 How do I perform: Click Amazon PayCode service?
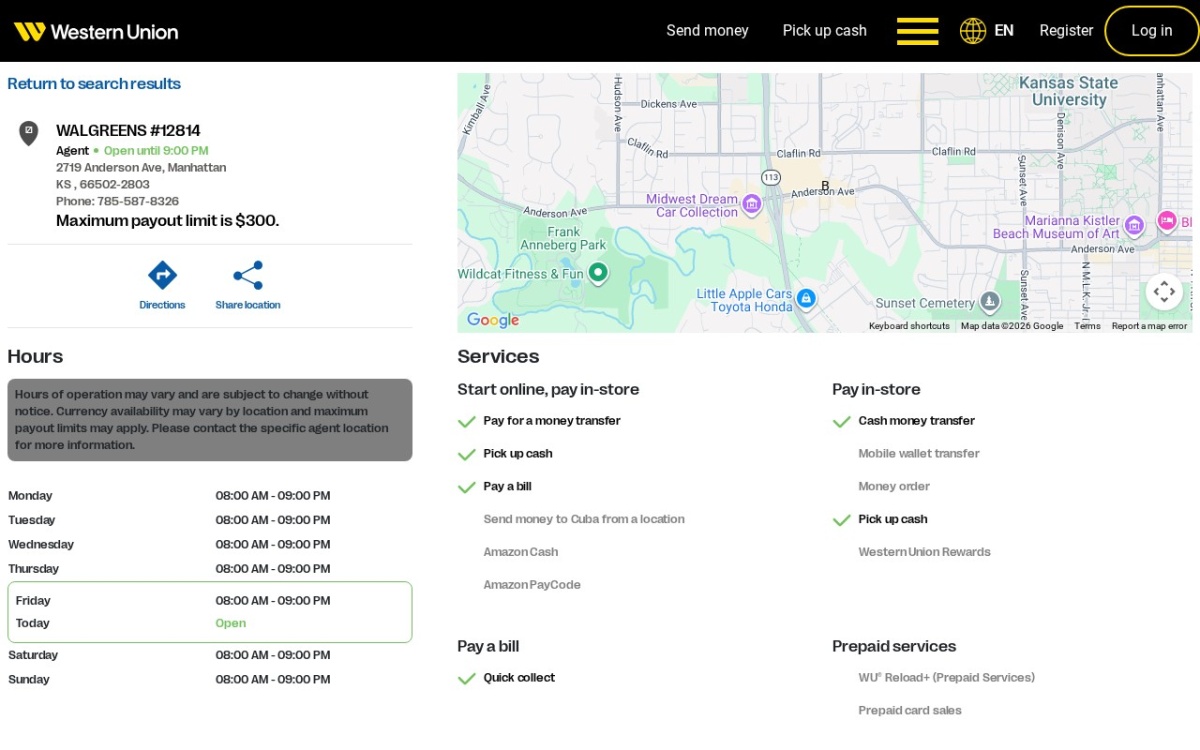pos(532,585)
